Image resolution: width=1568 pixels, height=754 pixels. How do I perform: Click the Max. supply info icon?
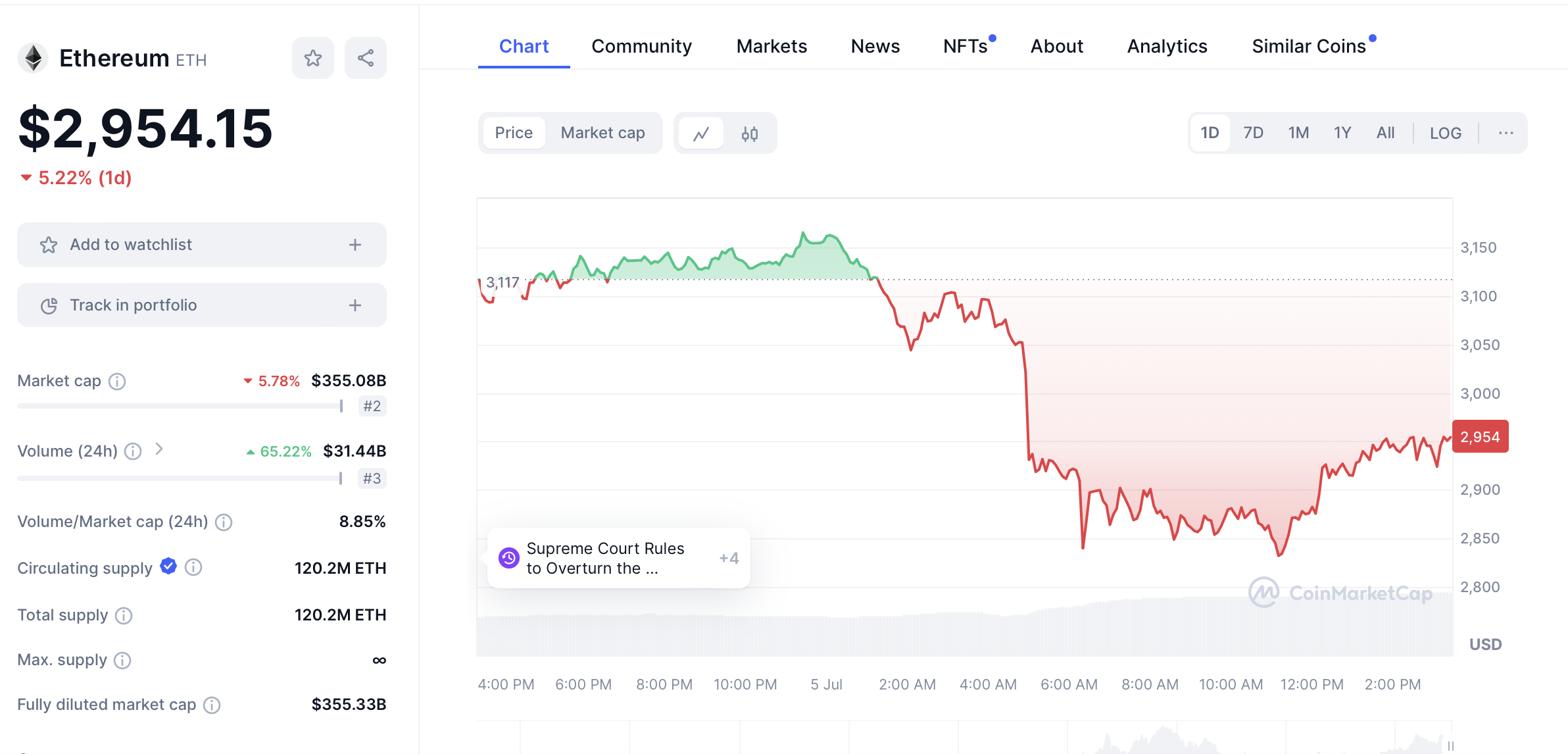[122, 660]
